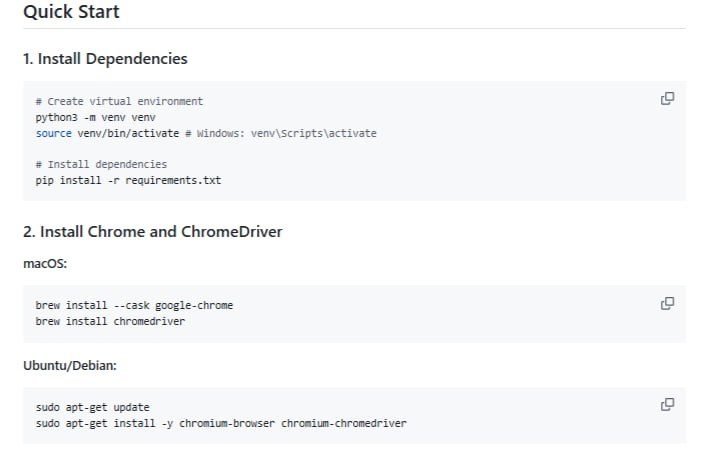Click the 'brew install chromedriver' command
711x456 pixels.
click(110, 321)
